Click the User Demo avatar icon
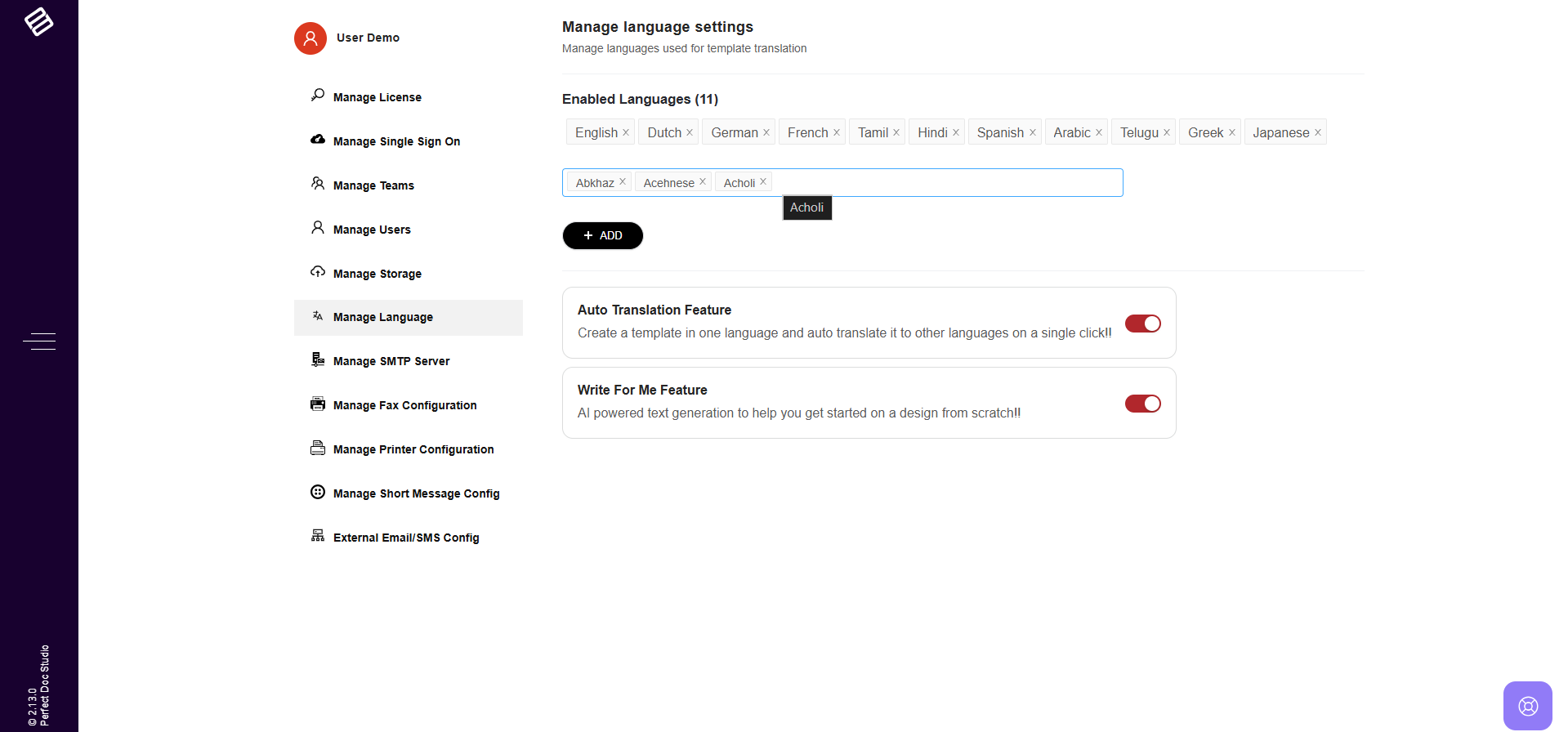This screenshot has height=732, width=1568. point(310,38)
